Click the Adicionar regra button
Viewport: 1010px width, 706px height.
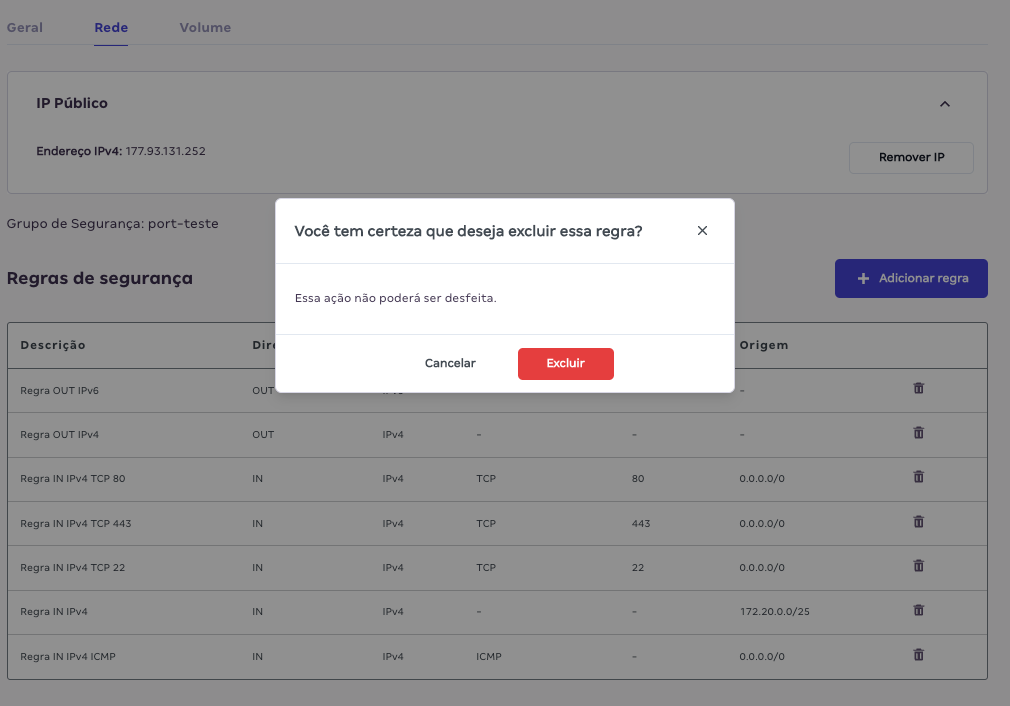pos(911,279)
